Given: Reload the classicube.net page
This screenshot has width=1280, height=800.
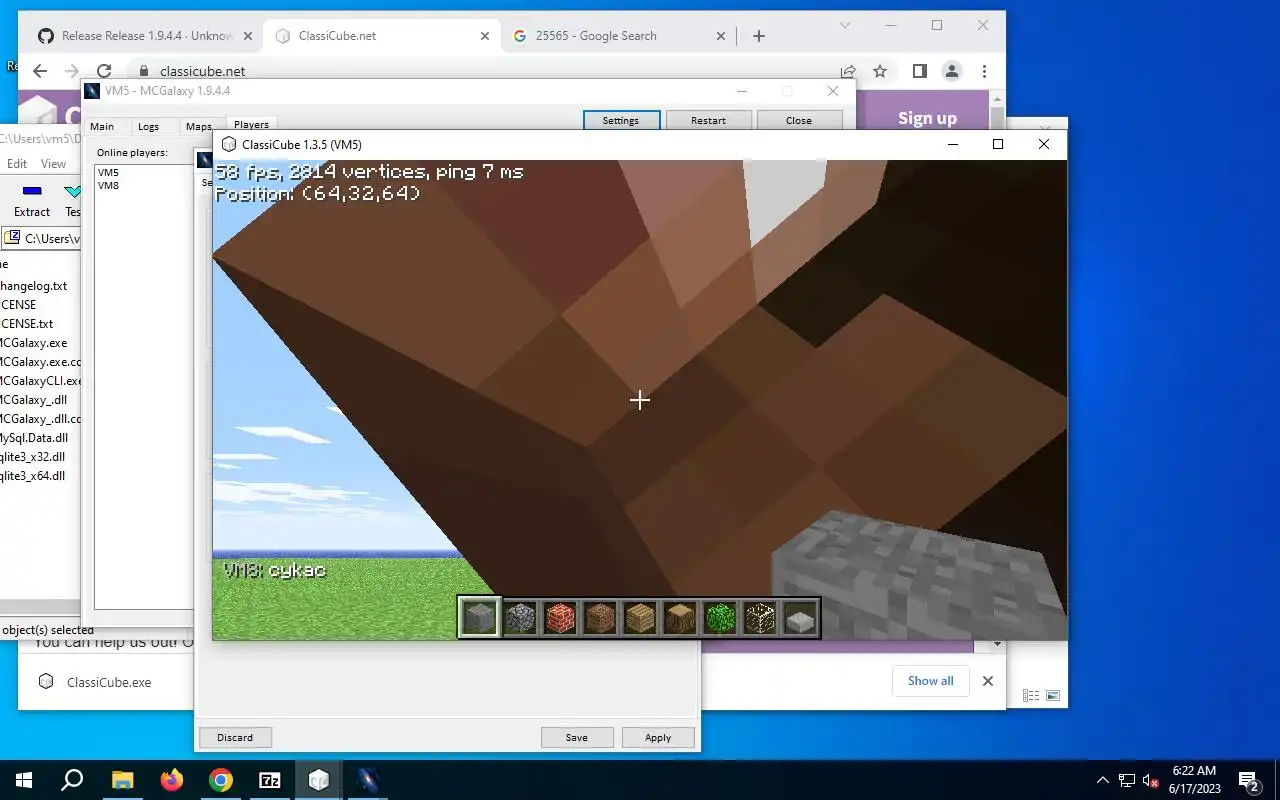Looking at the screenshot, I should click(104, 71).
